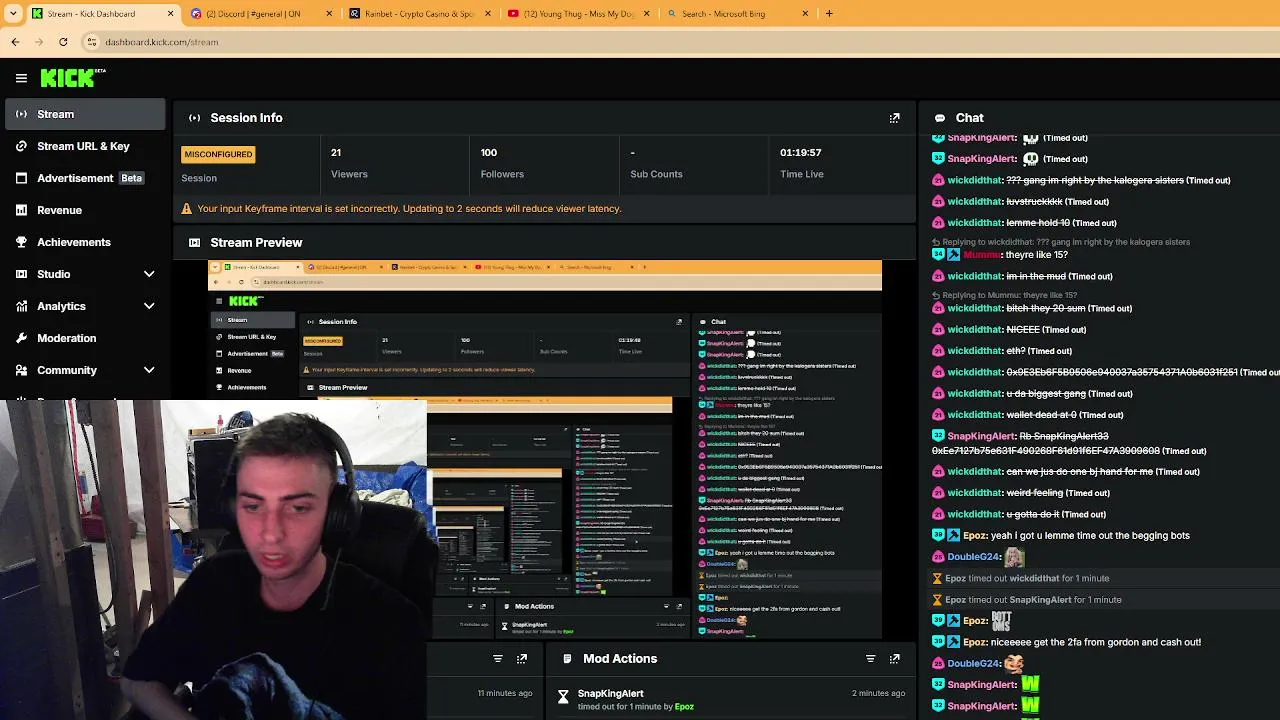Click the Revenue sidebar icon

coord(21,210)
